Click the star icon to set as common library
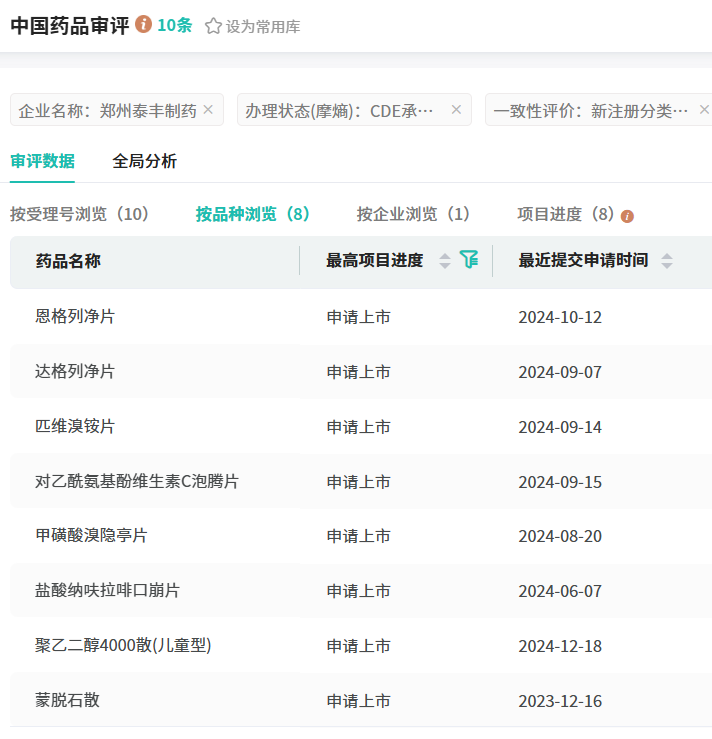The width and height of the screenshot is (712, 739). 213,26
